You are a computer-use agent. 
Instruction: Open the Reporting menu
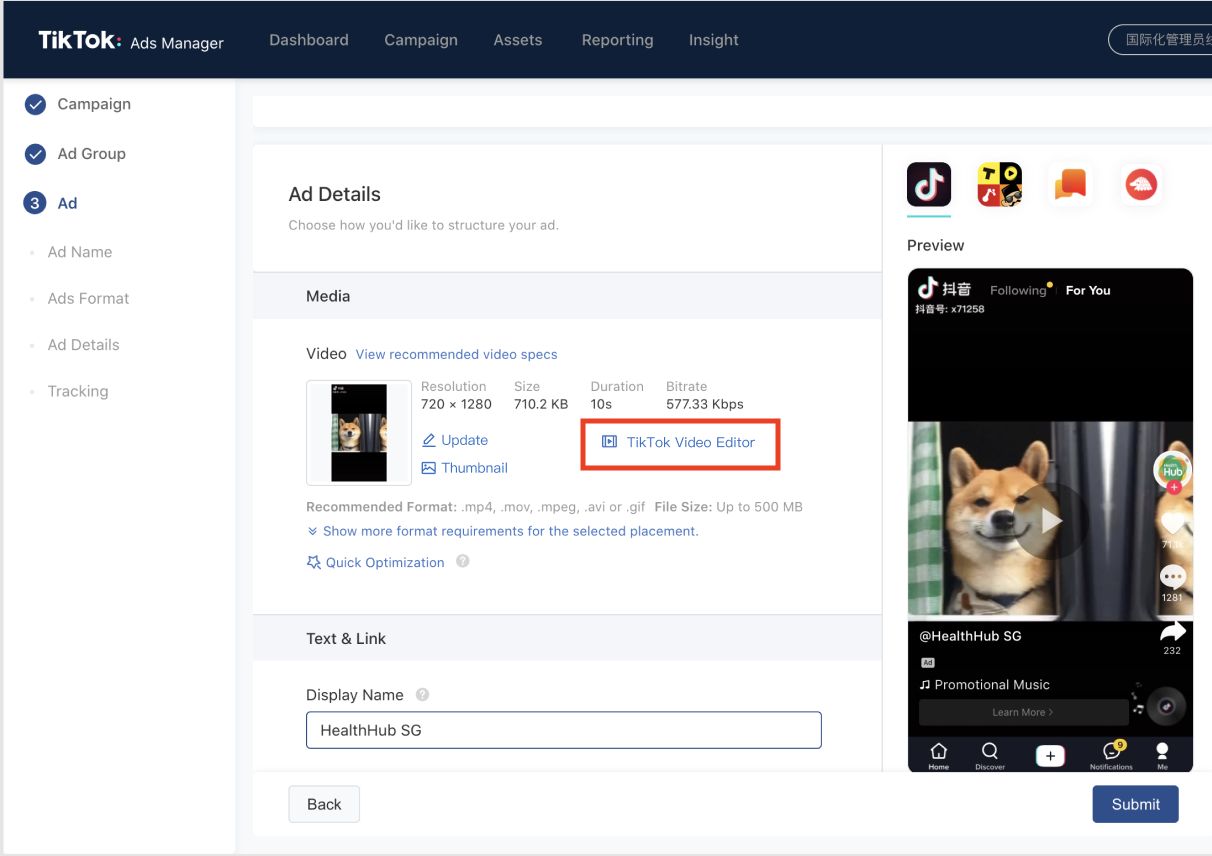[617, 40]
